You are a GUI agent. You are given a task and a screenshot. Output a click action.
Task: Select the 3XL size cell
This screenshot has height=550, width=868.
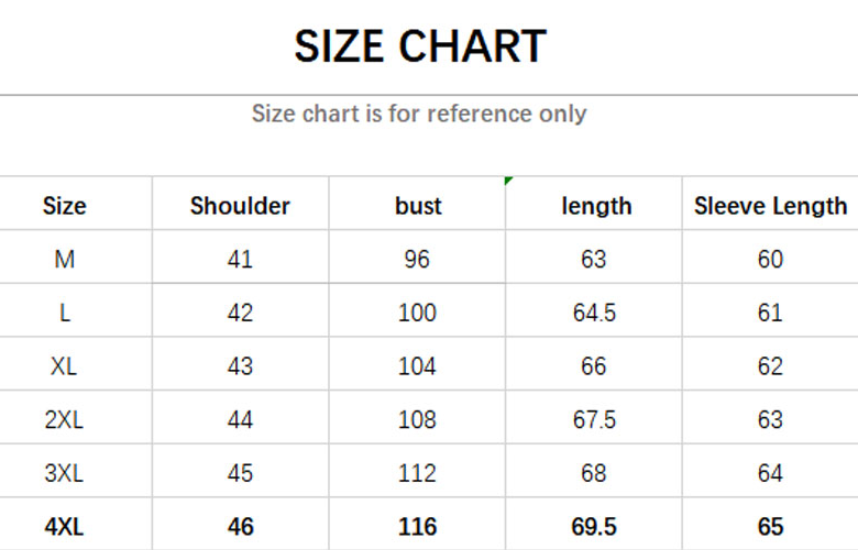point(65,473)
